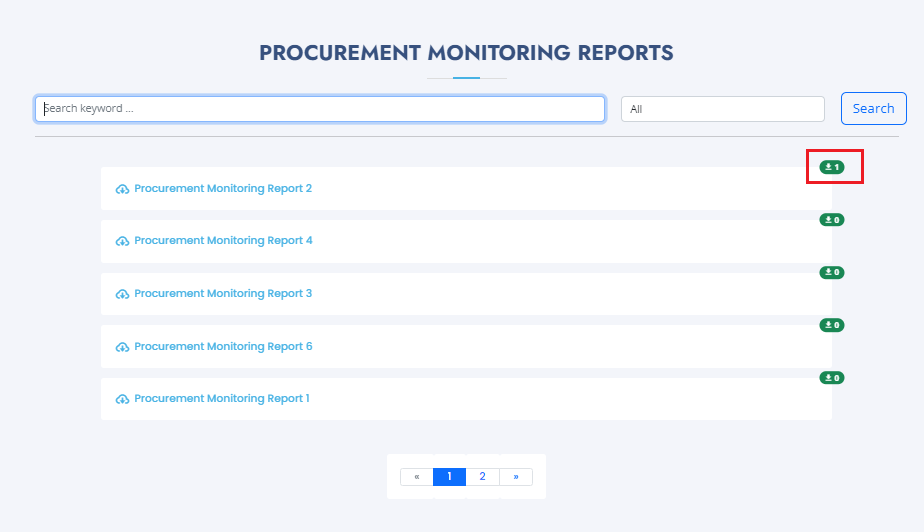Screen dimensions: 924x532
Task: Click the previous page « arrow
Action: click(417, 477)
